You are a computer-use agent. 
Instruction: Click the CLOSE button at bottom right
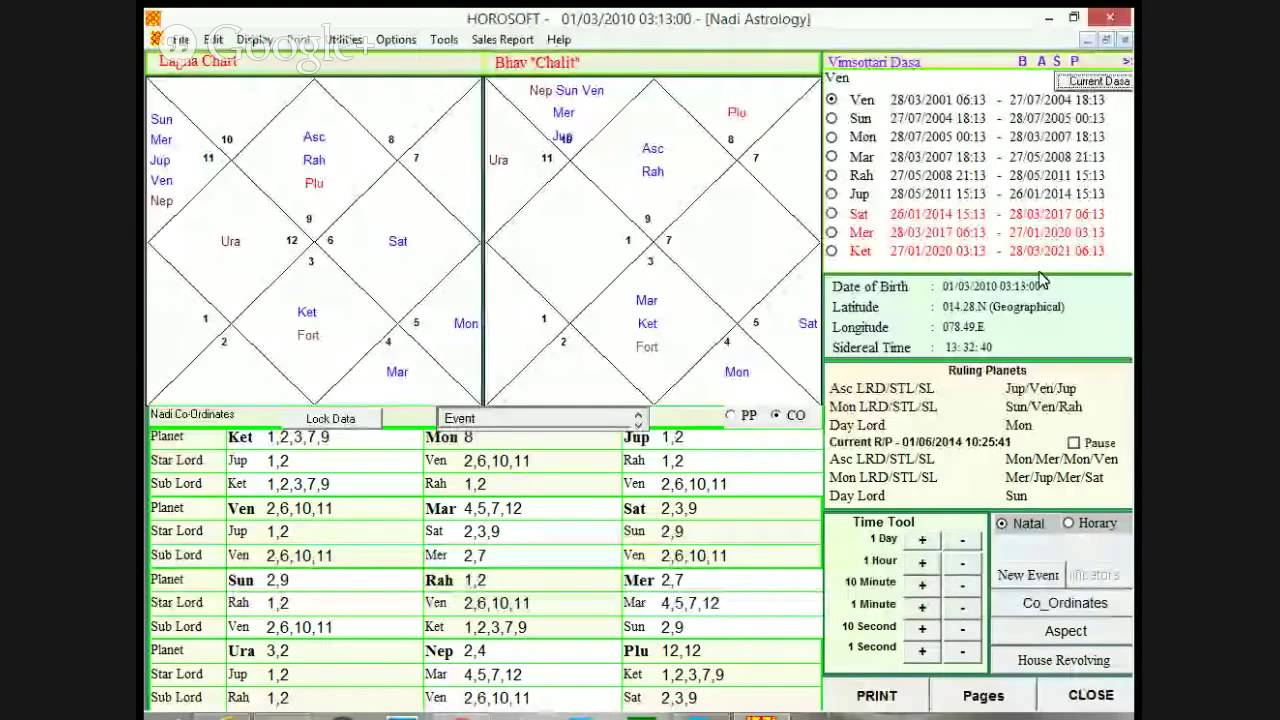(1090, 695)
